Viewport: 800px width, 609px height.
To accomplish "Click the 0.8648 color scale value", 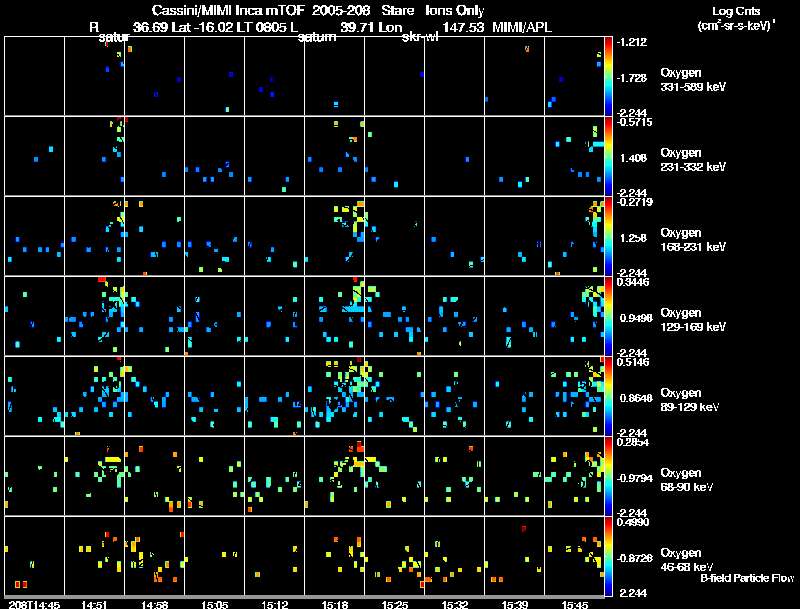I will point(636,398).
